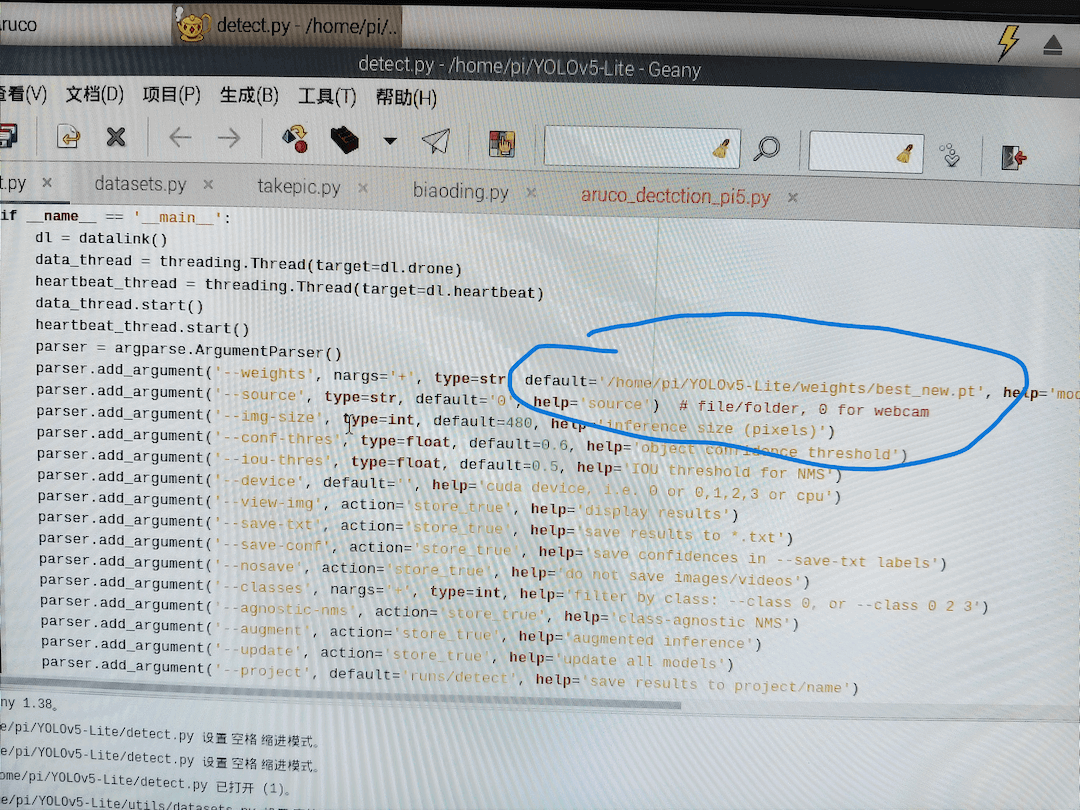This screenshot has height=810, width=1080.
Task: Open the 生成(B) menu
Action: pos(249,96)
